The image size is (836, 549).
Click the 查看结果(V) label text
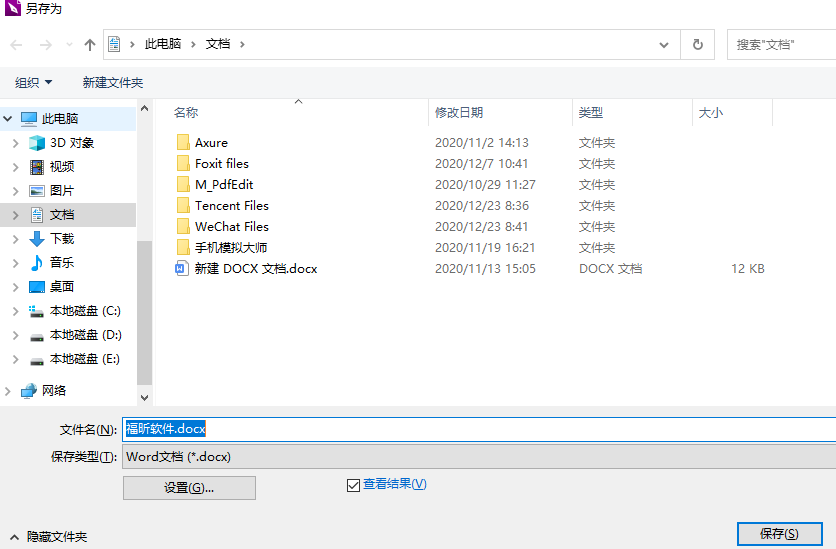point(395,484)
